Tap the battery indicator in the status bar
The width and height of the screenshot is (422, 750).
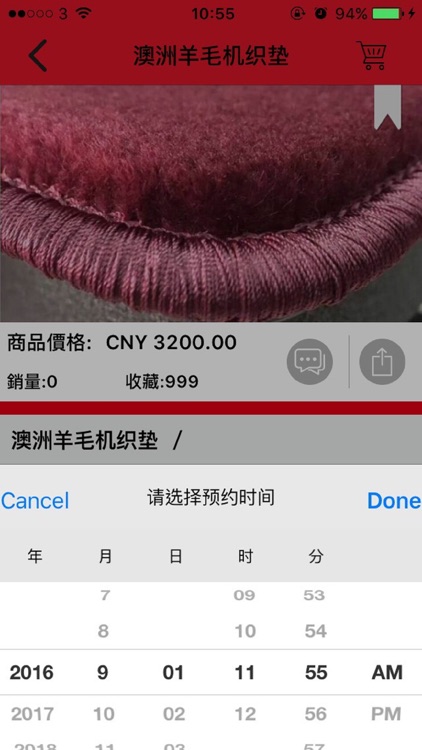pos(386,13)
